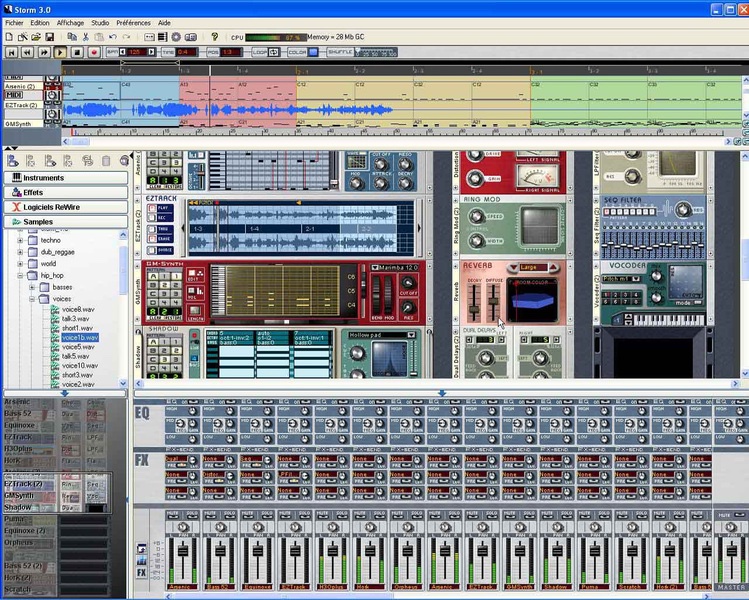Toggle Solo on the Bass 52 mixer channel
Image resolution: width=749 pixels, height=600 pixels.
230,513
